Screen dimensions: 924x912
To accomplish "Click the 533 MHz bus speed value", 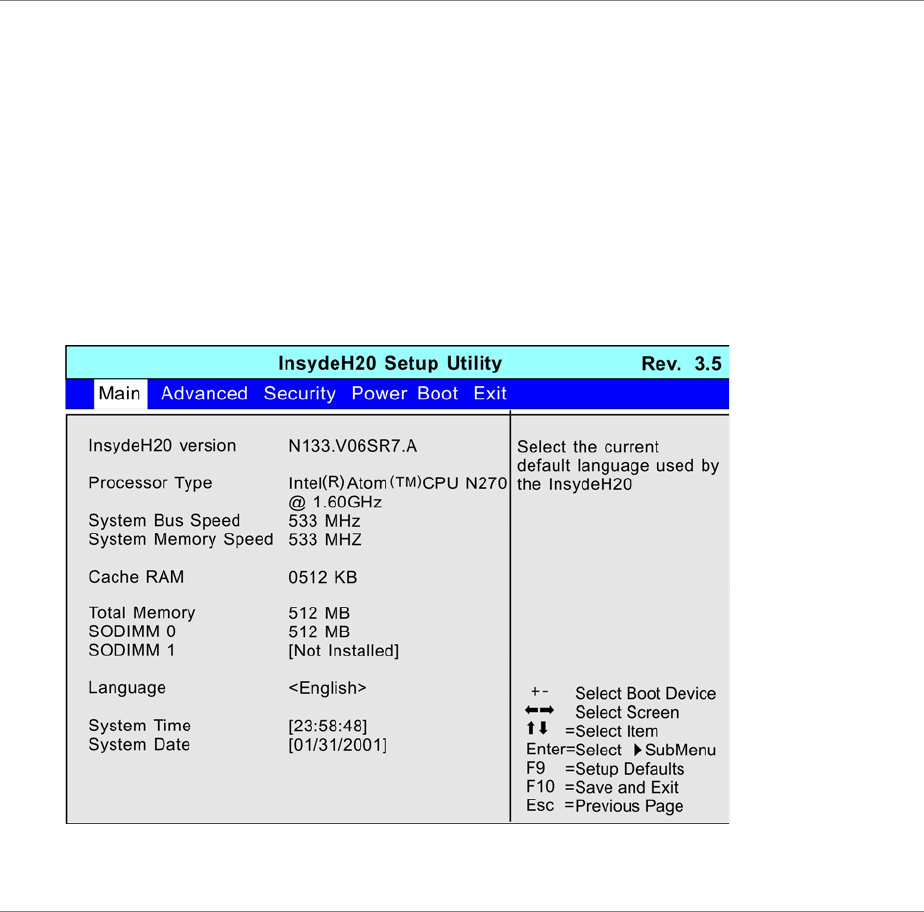I will (x=324, y=521).
